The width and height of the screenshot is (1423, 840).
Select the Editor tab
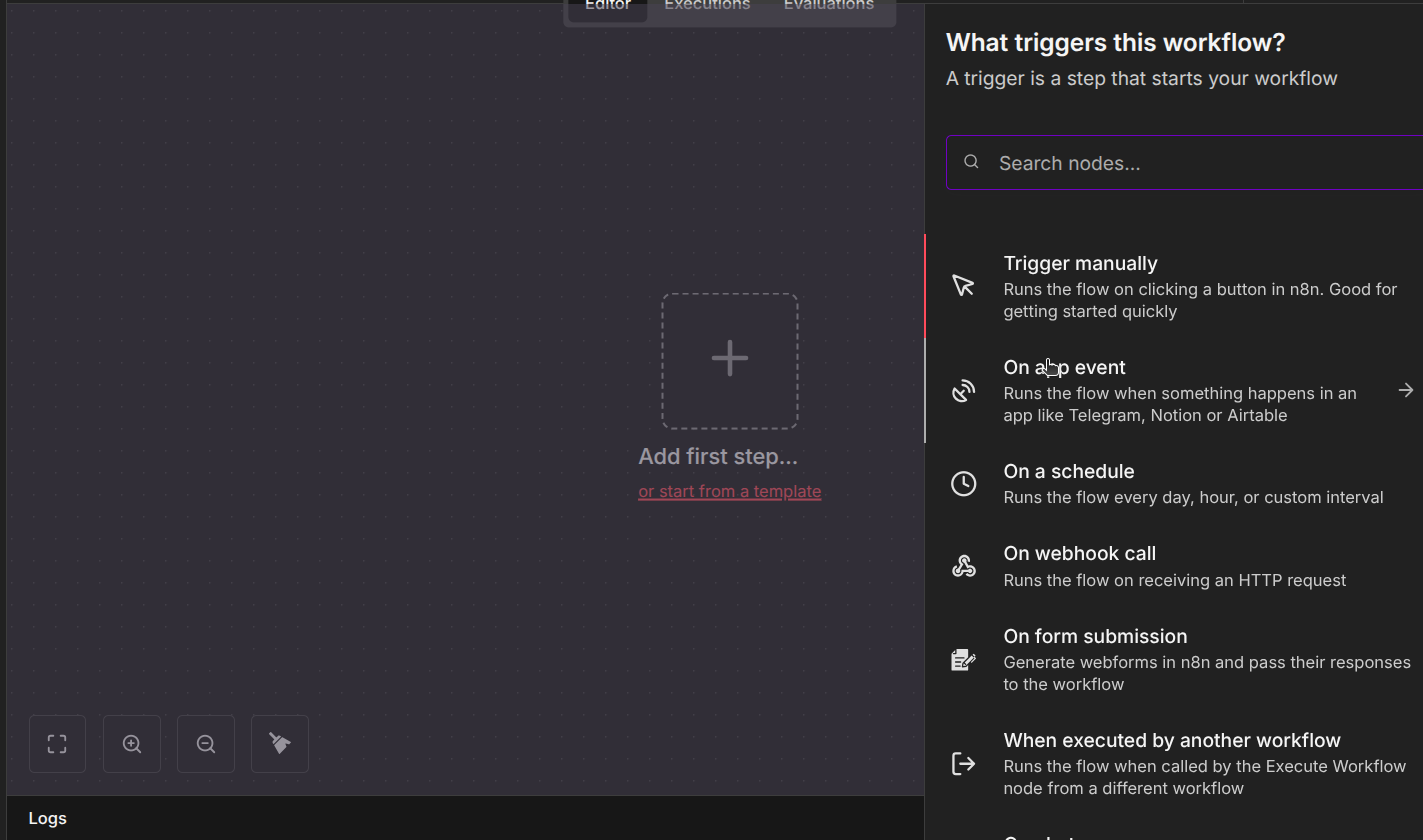608,6
